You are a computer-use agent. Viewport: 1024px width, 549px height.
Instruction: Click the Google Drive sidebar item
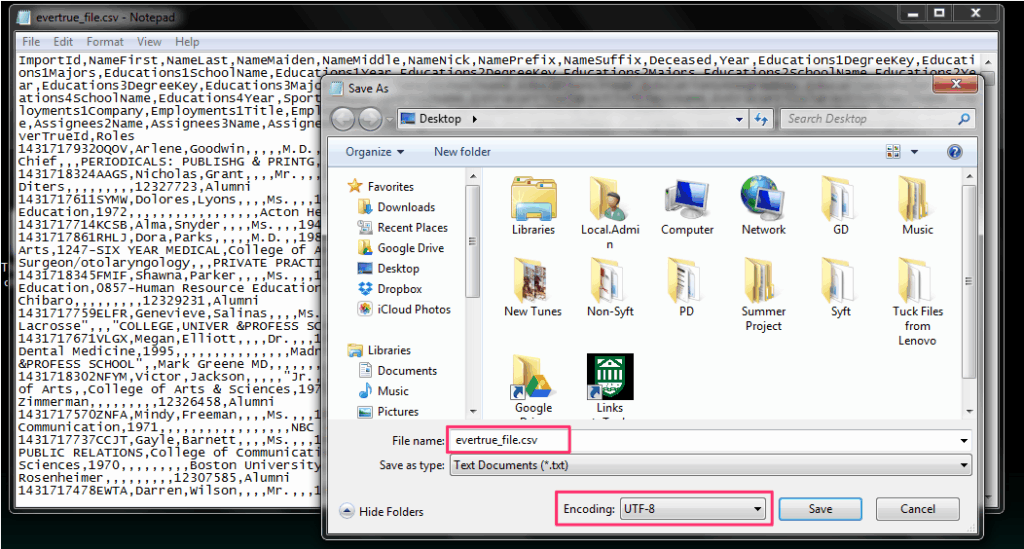410,248
